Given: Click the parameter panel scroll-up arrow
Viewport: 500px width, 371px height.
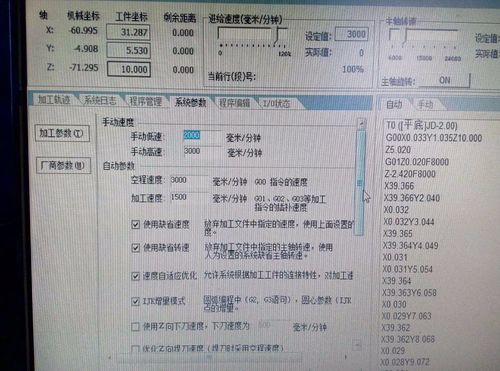Looking at the screenshot, I should (361, 123).
